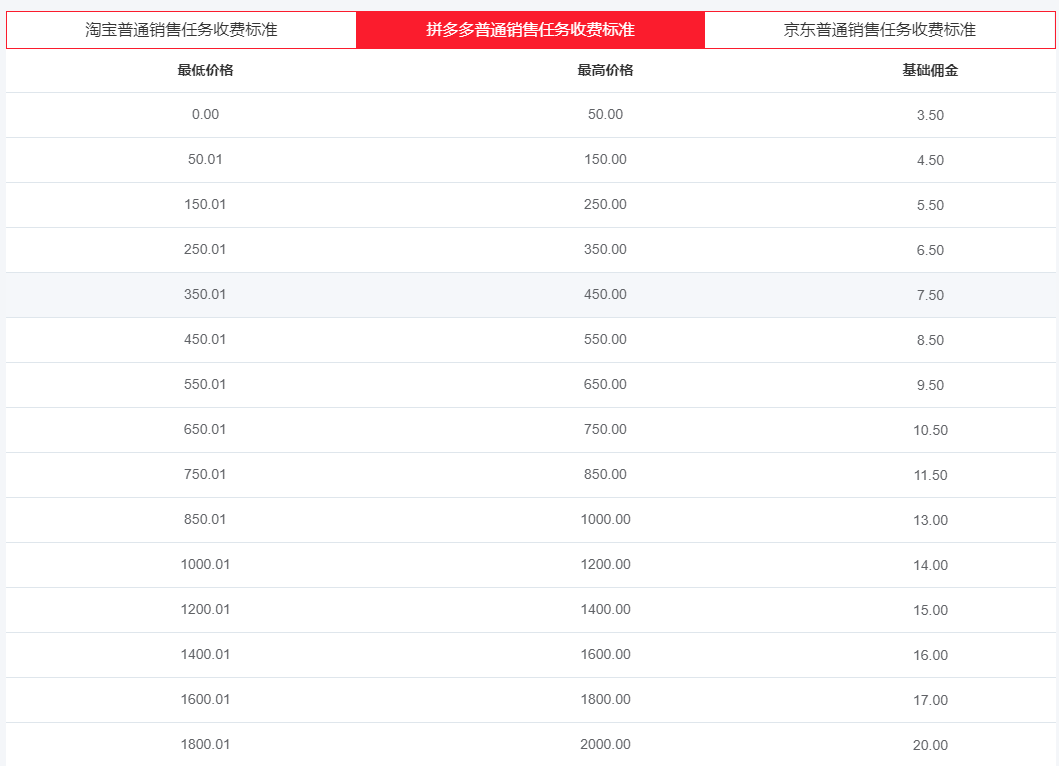Switch to the 淘宝普通销售任务收费标准 tab

point(181,30)
